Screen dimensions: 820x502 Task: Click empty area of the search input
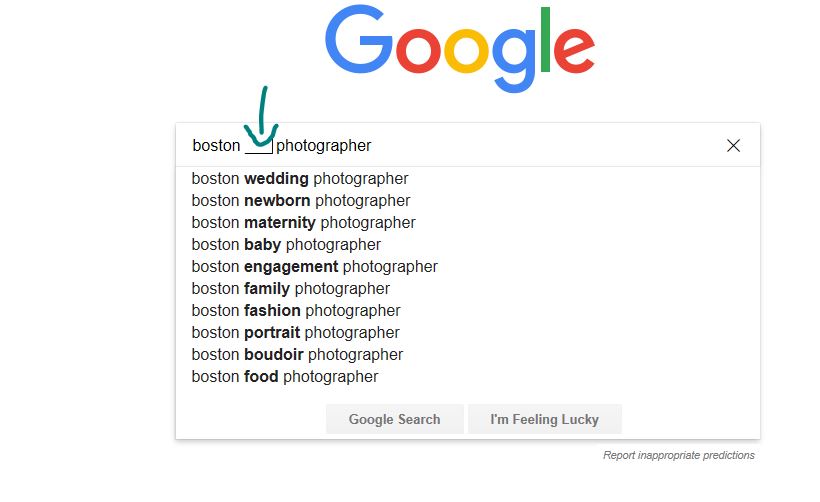pyautogui.click(x=544, y=145)
